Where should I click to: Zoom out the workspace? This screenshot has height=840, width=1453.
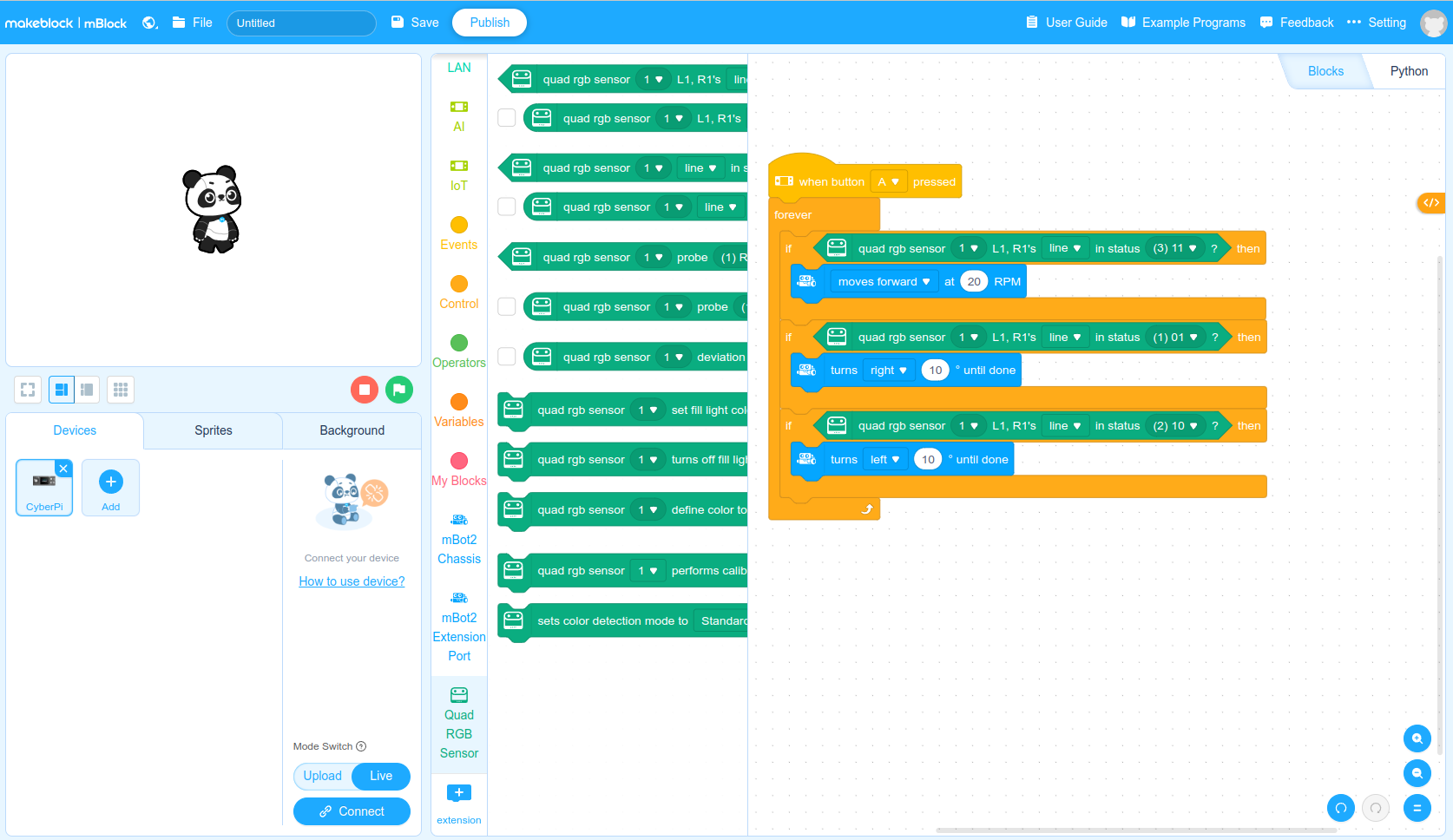click(1417, 773)
